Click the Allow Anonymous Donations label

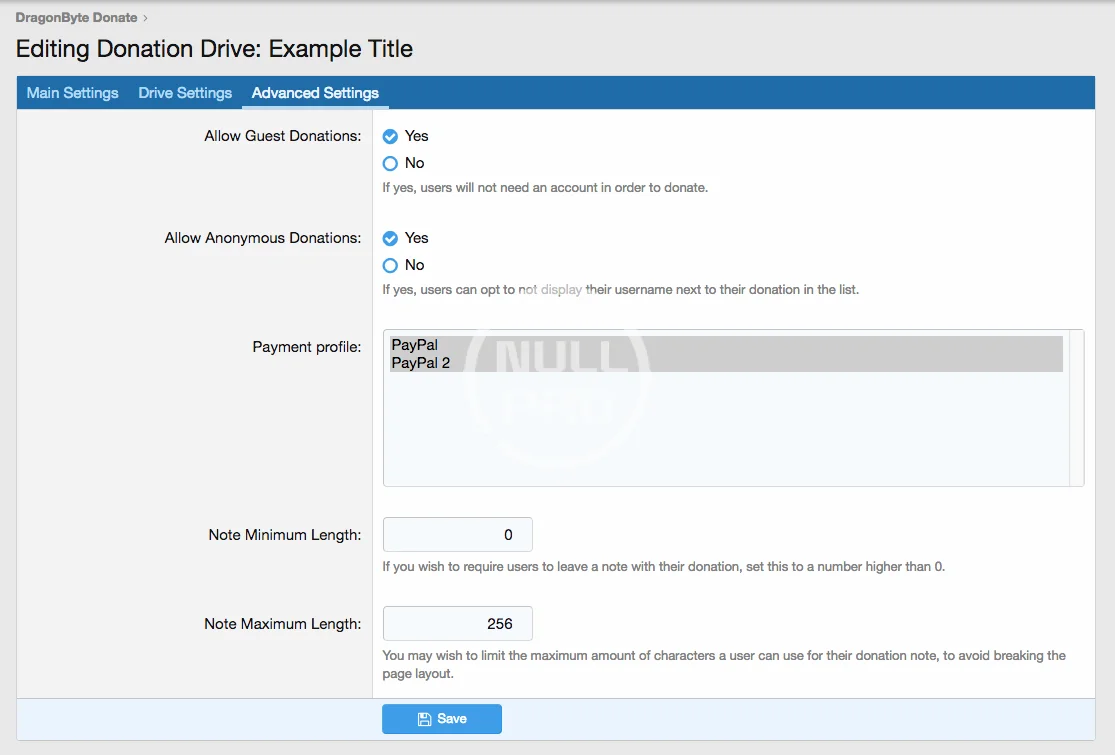[x=262, y=238]
